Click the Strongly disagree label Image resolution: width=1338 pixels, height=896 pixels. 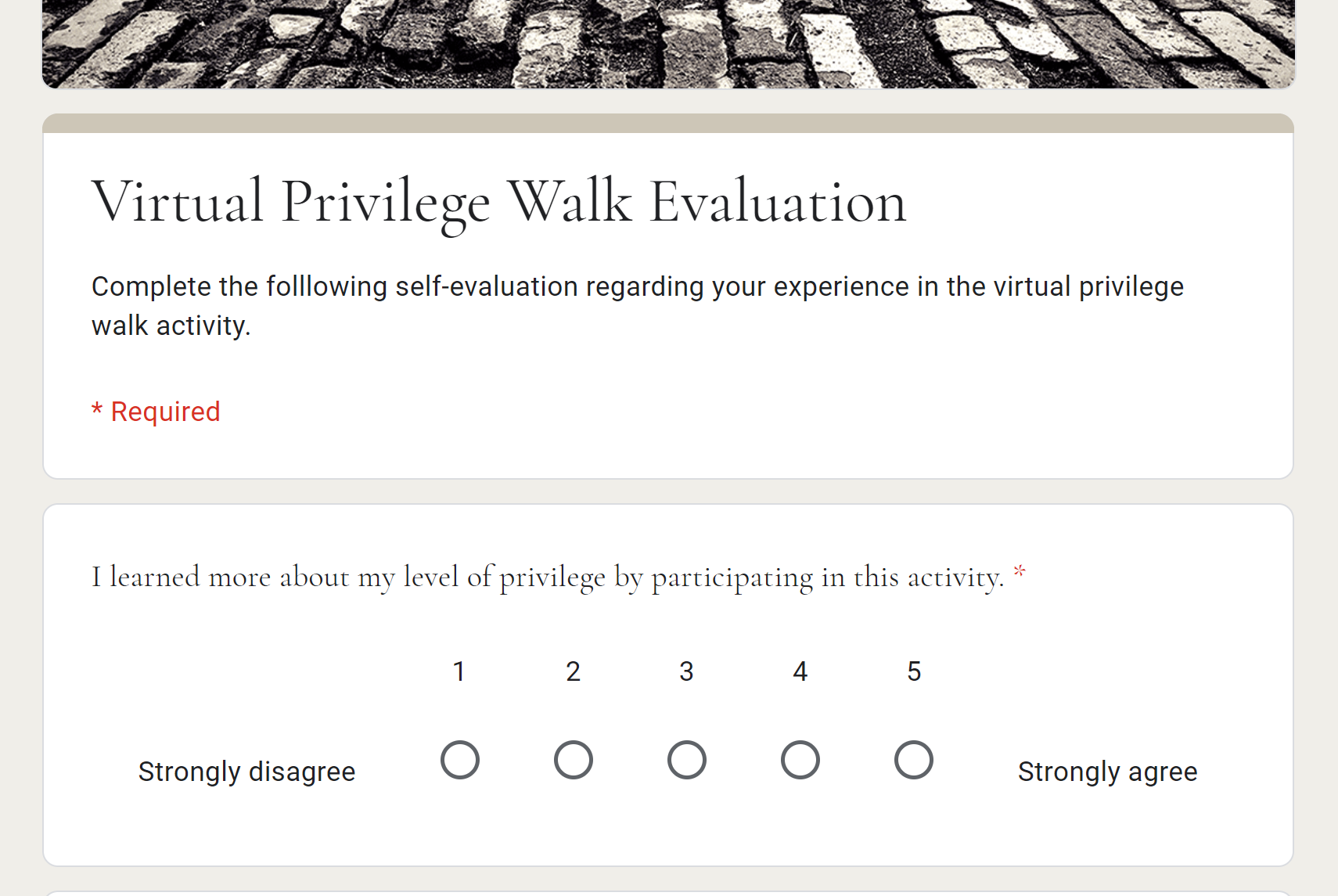tap(246, 771)
